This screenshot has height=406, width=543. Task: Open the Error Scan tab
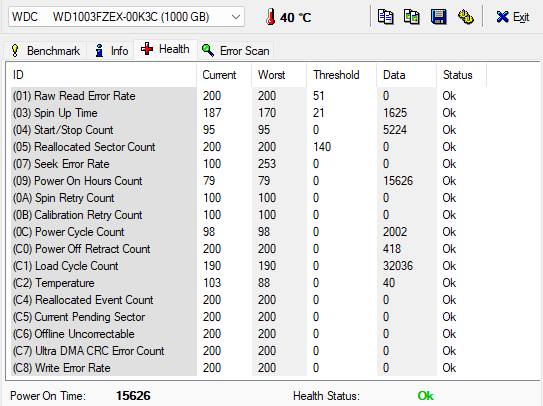pos(236,51)
